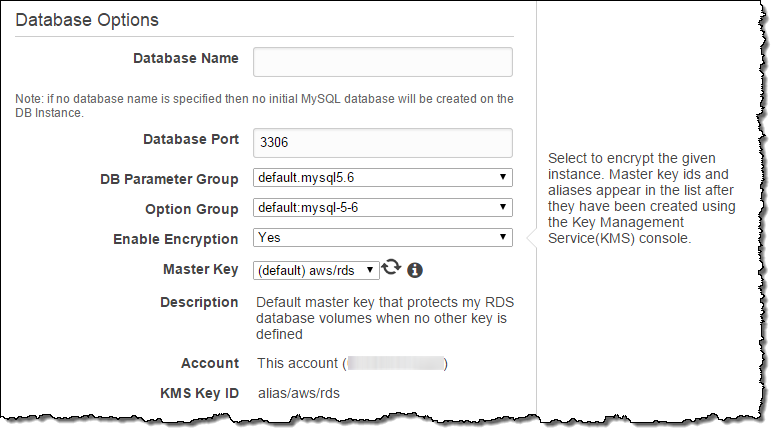
Task: Click the Database Port field showing 3306
Action: (383, 143)
